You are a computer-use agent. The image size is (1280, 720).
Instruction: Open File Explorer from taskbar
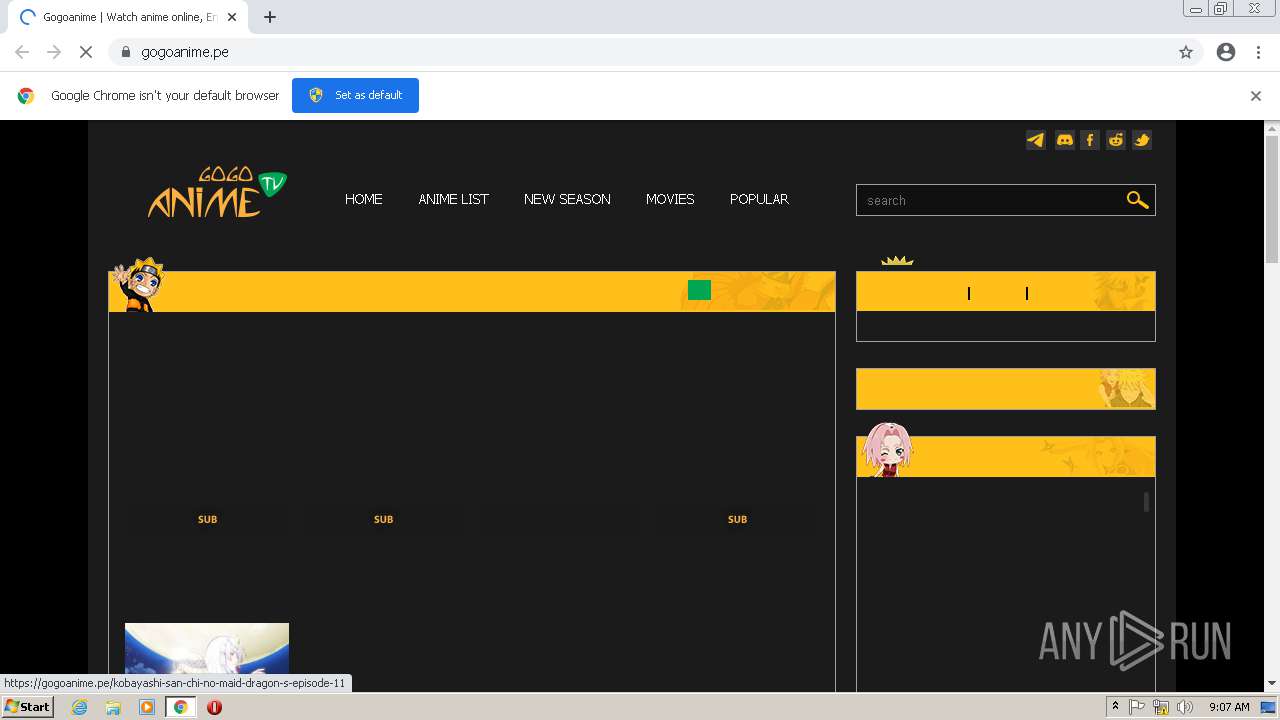click(x=113, y=707)
